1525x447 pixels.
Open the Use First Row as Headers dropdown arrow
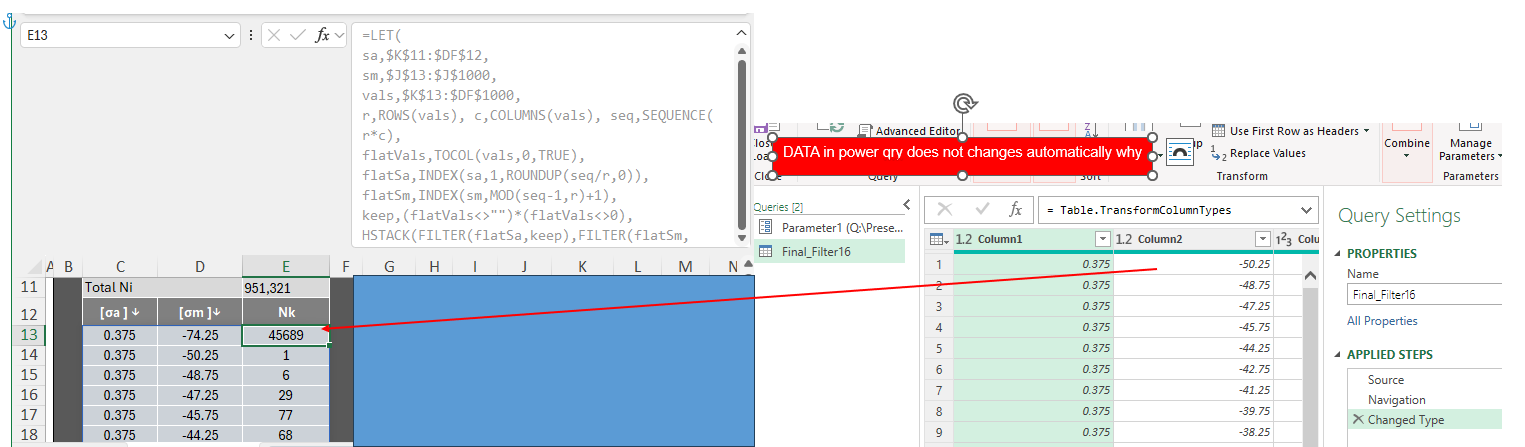coord(1366,131)
